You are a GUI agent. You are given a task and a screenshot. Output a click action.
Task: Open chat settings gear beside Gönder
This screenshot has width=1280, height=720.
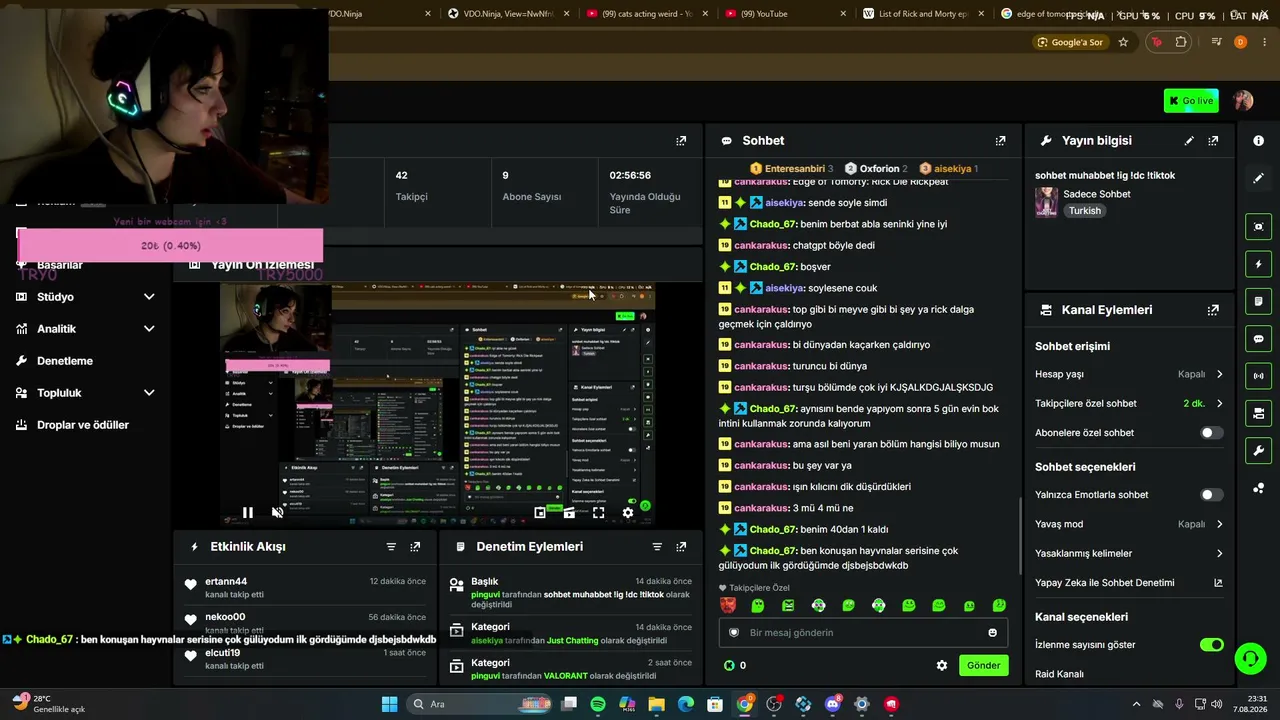coord(941,665)
